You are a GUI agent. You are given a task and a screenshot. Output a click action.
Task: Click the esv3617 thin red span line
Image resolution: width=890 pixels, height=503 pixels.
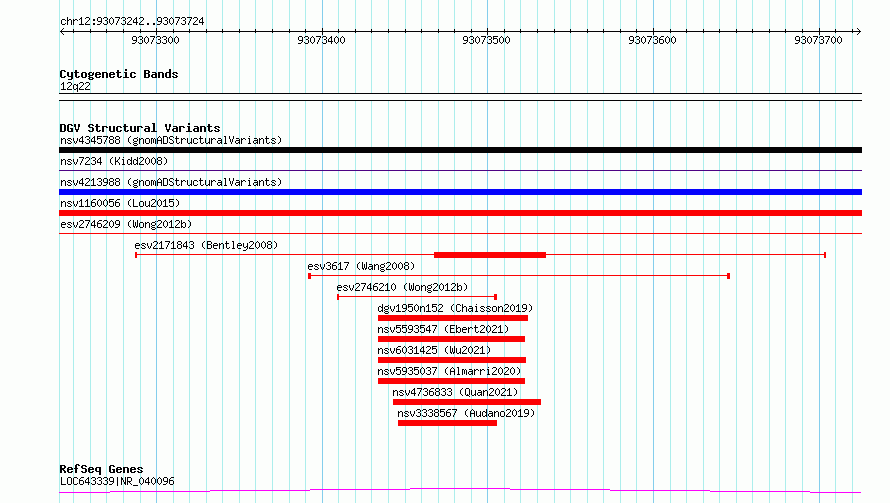[519, 276]
